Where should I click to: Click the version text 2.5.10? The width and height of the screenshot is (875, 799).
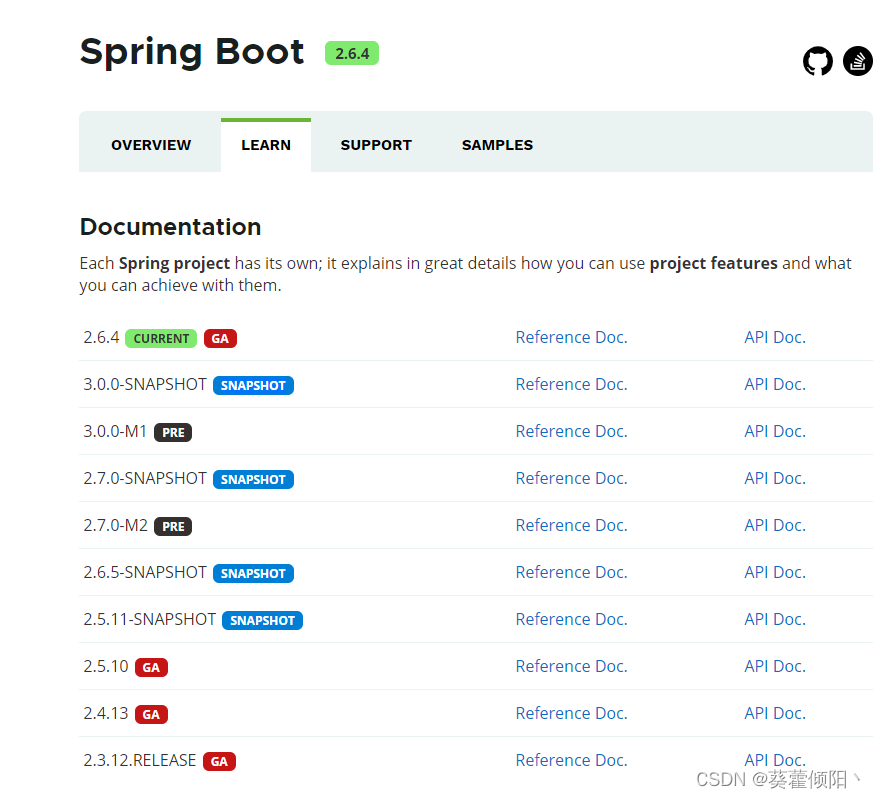coord(106,666)
